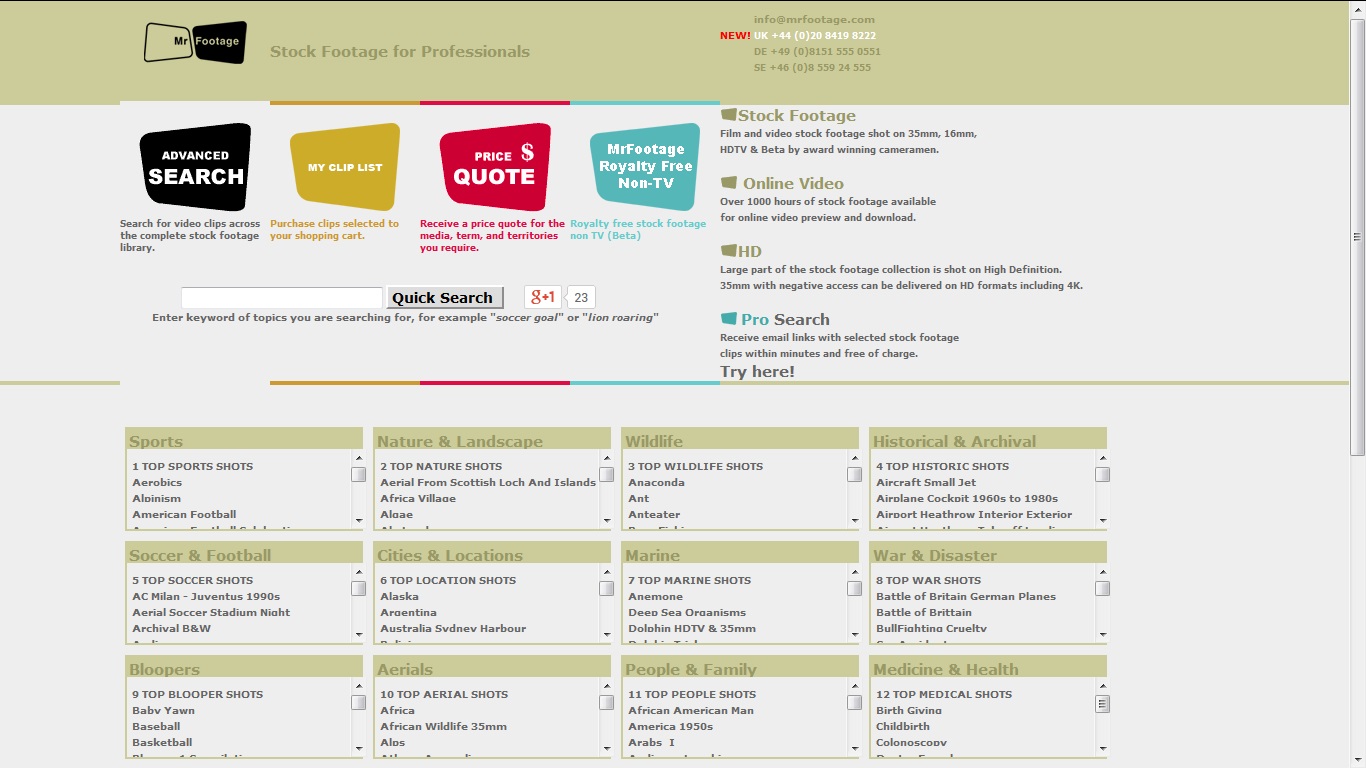Choose "AC Milan - Juventus 1990s"
Screen dimensions: 1366x768
coord(206,596)
